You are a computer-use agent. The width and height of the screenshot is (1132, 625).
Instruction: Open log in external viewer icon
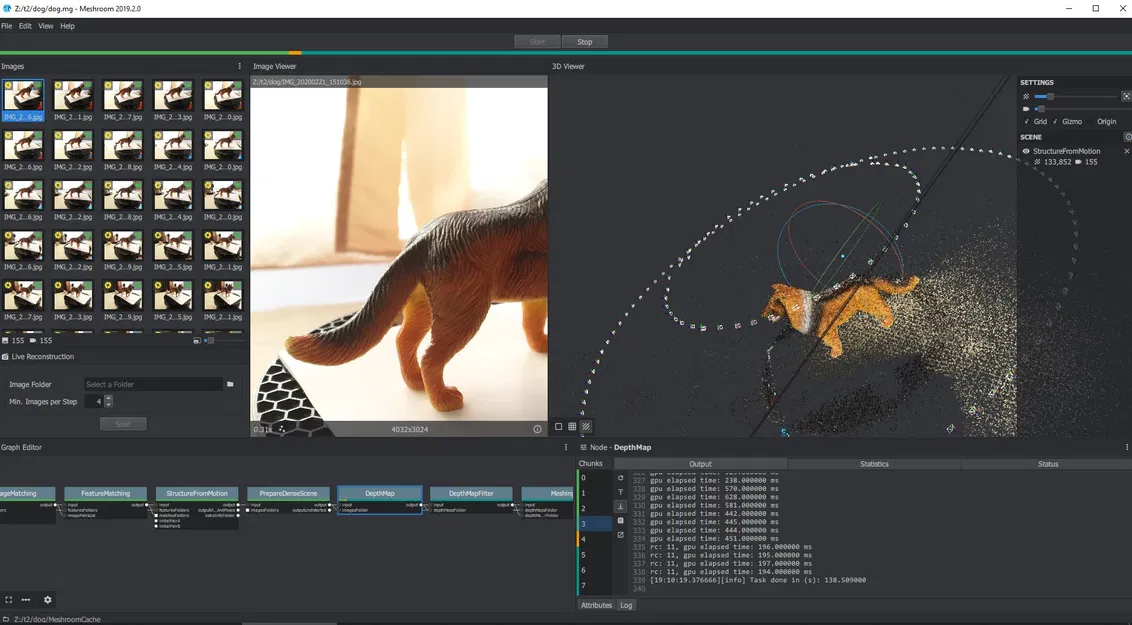point(620,535)
